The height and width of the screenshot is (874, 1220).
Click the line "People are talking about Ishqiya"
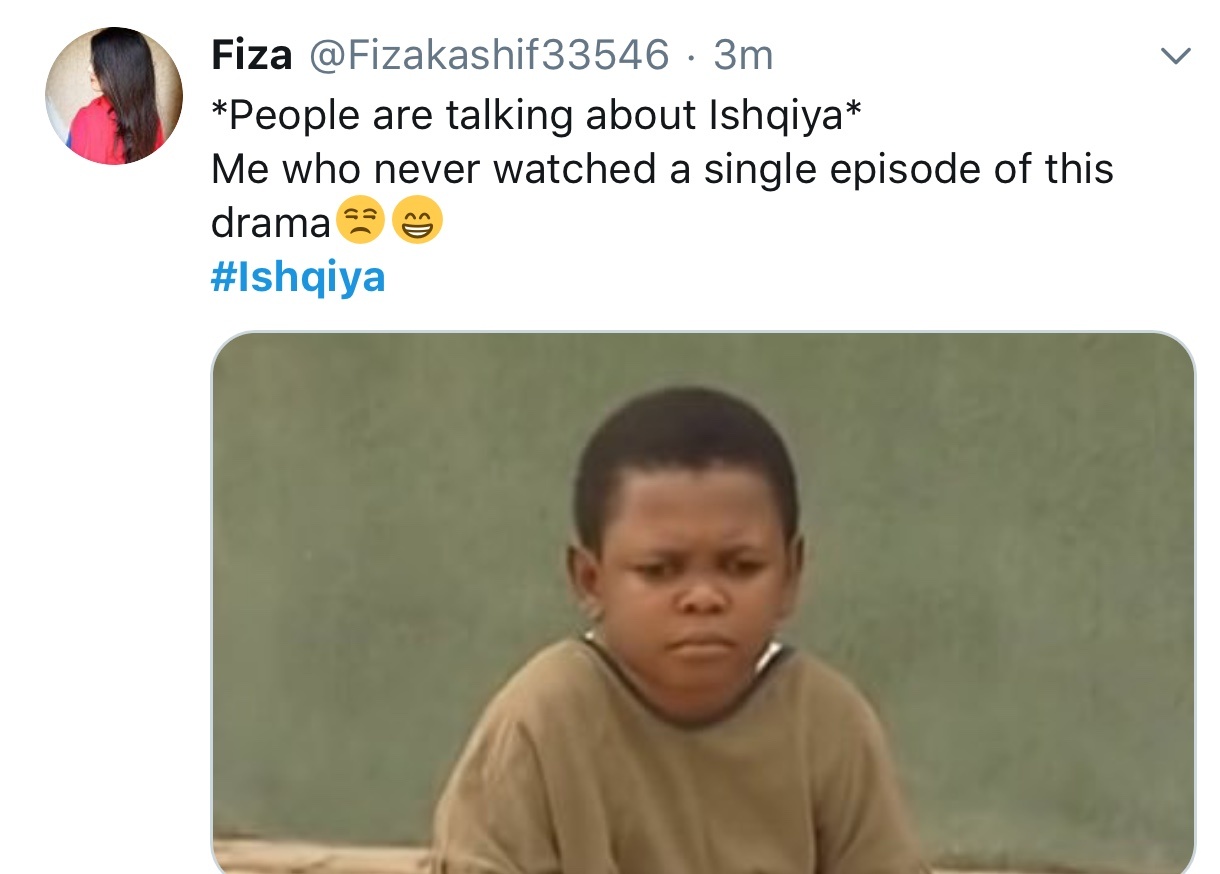coord(535,115)
